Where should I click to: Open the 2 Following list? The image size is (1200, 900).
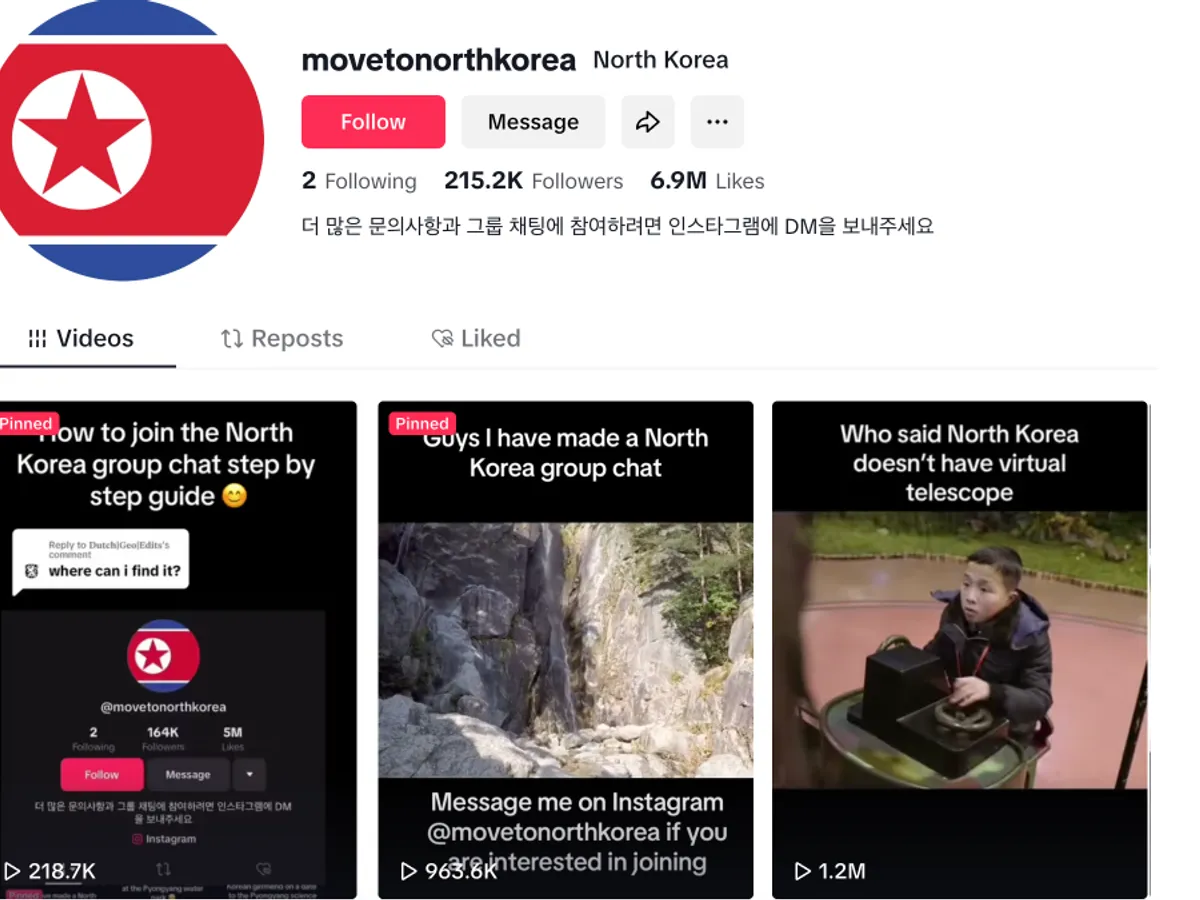click(359, 181)
